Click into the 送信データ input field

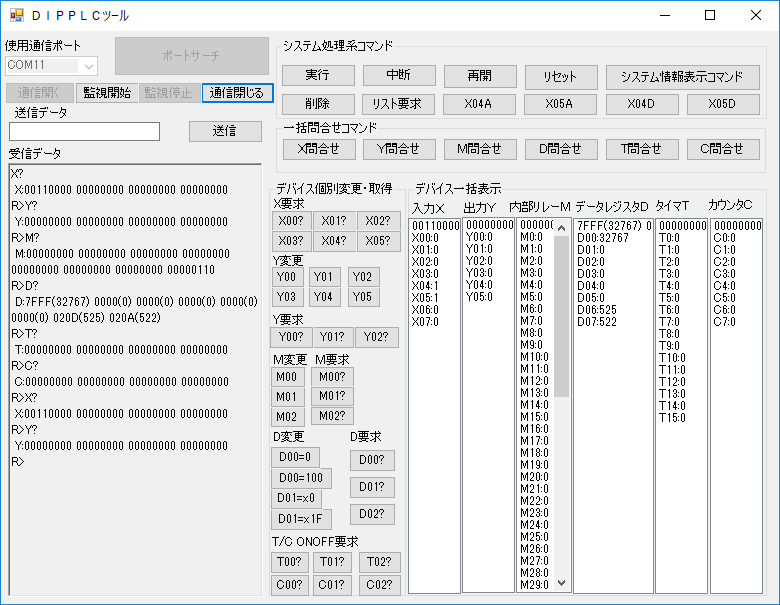84,132
